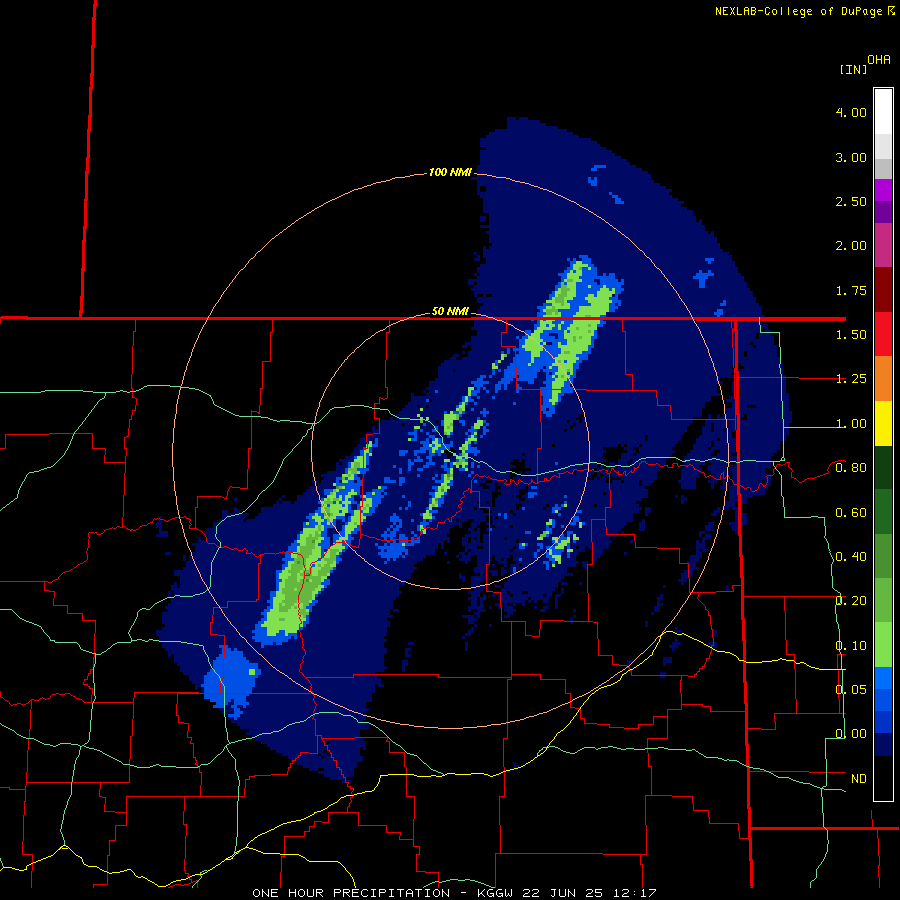Select the 0.40 legend value
This screenshot has height=900, width=900.
(x=851, y=557)
